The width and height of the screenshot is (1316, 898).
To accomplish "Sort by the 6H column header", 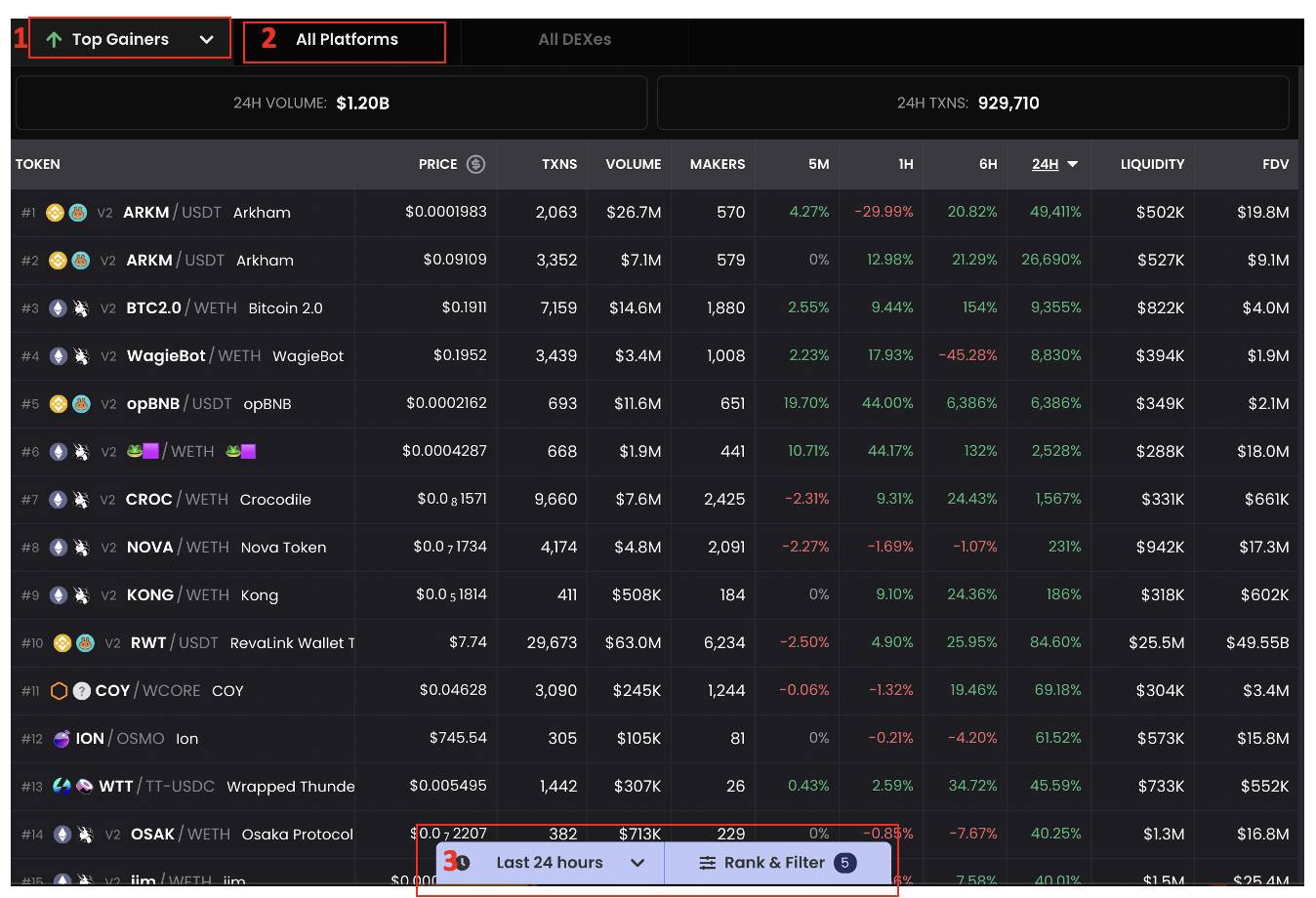I will point(988,164).
